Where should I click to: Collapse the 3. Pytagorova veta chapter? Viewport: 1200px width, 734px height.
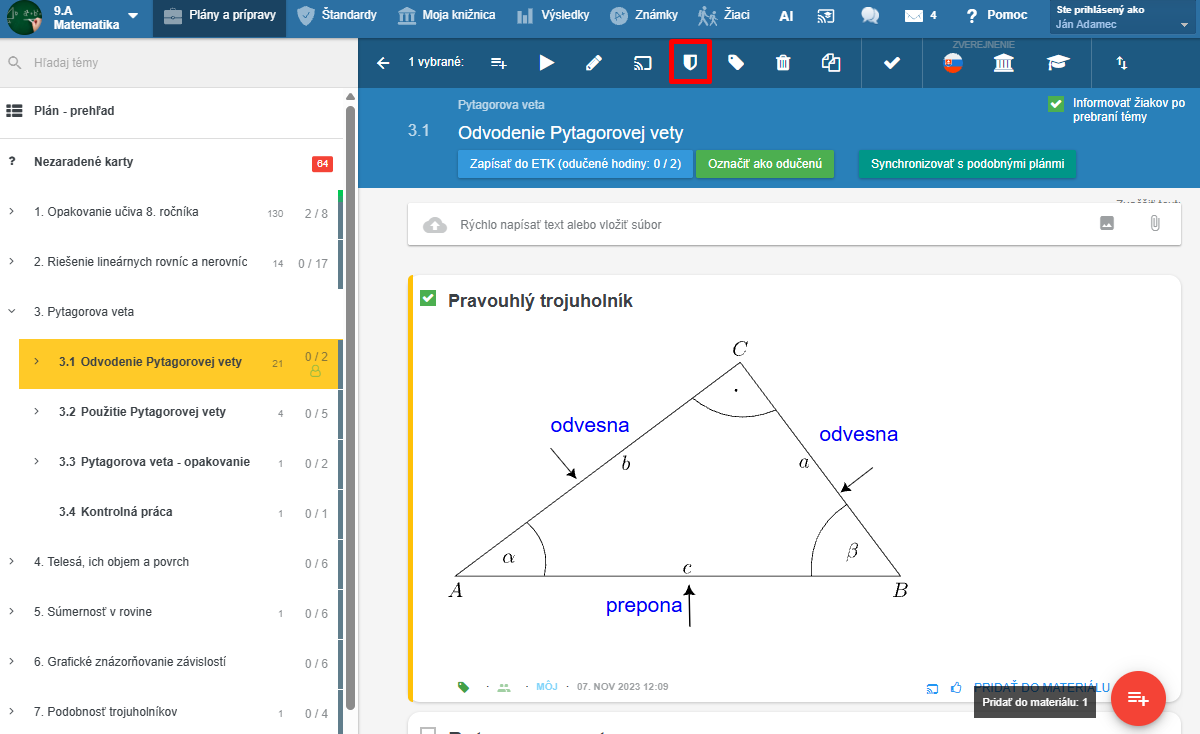pyautogui.click(x=12, y=312)
